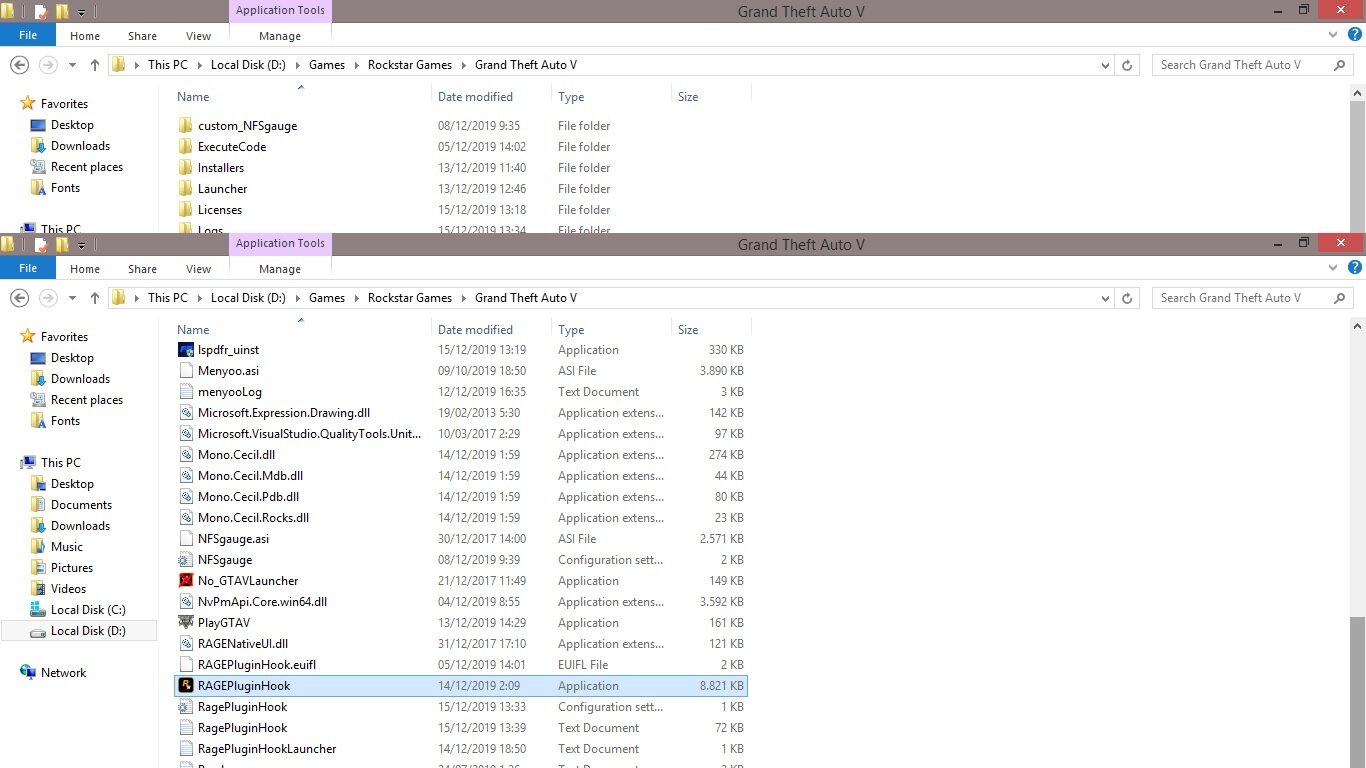Switch to Share tab in front window
1366x768 pixels.
(142, 269)
